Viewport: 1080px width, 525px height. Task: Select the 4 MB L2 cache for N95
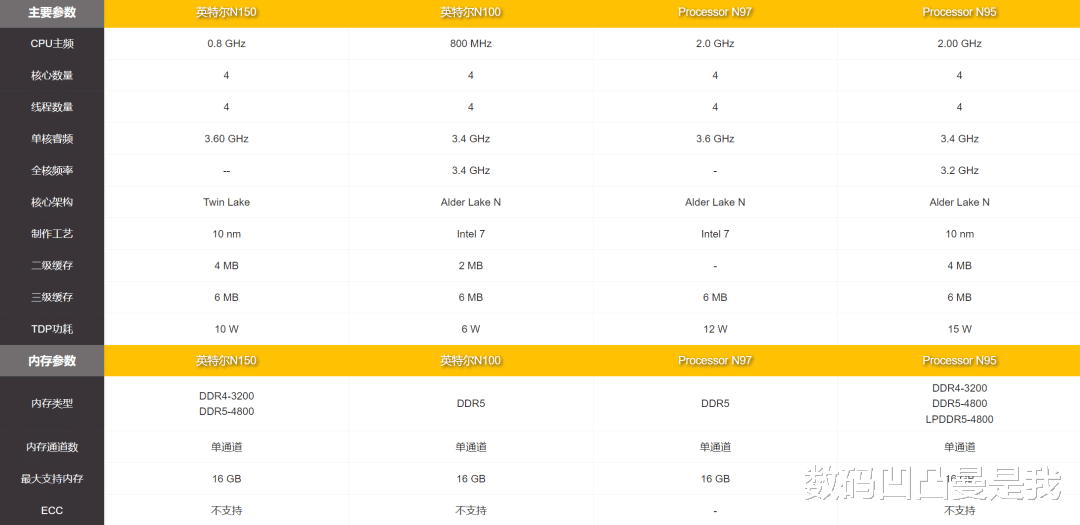pos(959,265)
